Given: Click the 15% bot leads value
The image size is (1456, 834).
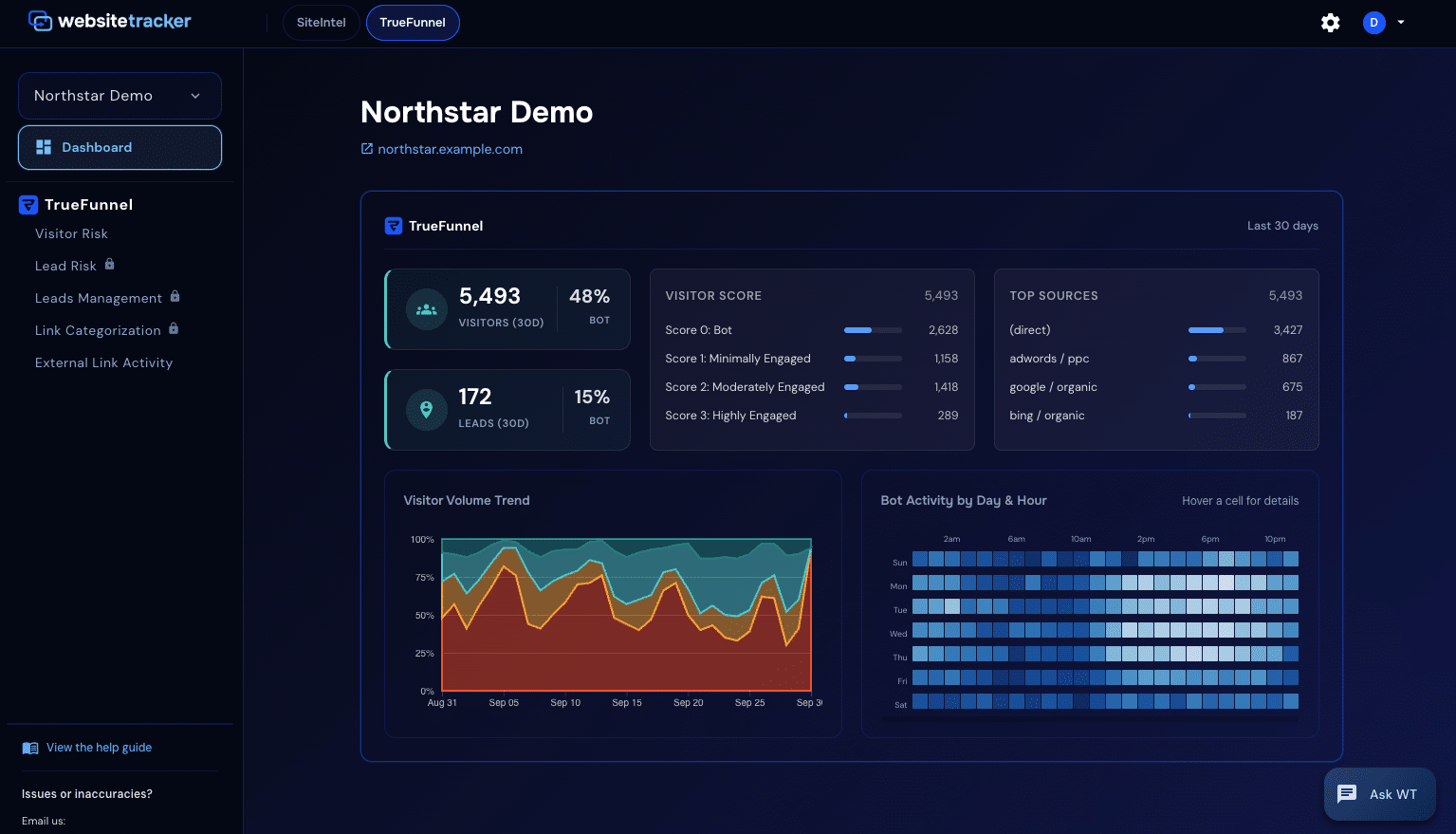Looking at the screenshot, I should pos(592,397).
